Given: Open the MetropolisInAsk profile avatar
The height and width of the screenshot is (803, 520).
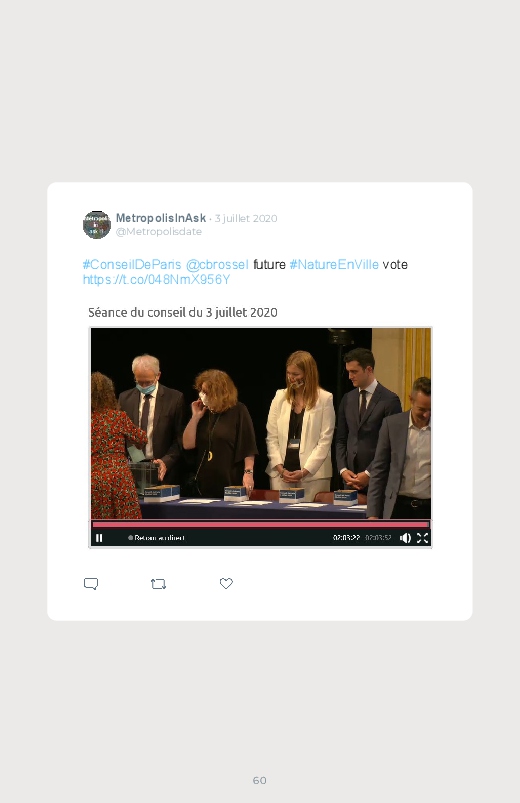Looking at the screenshot, I should [x=97, y=224].
